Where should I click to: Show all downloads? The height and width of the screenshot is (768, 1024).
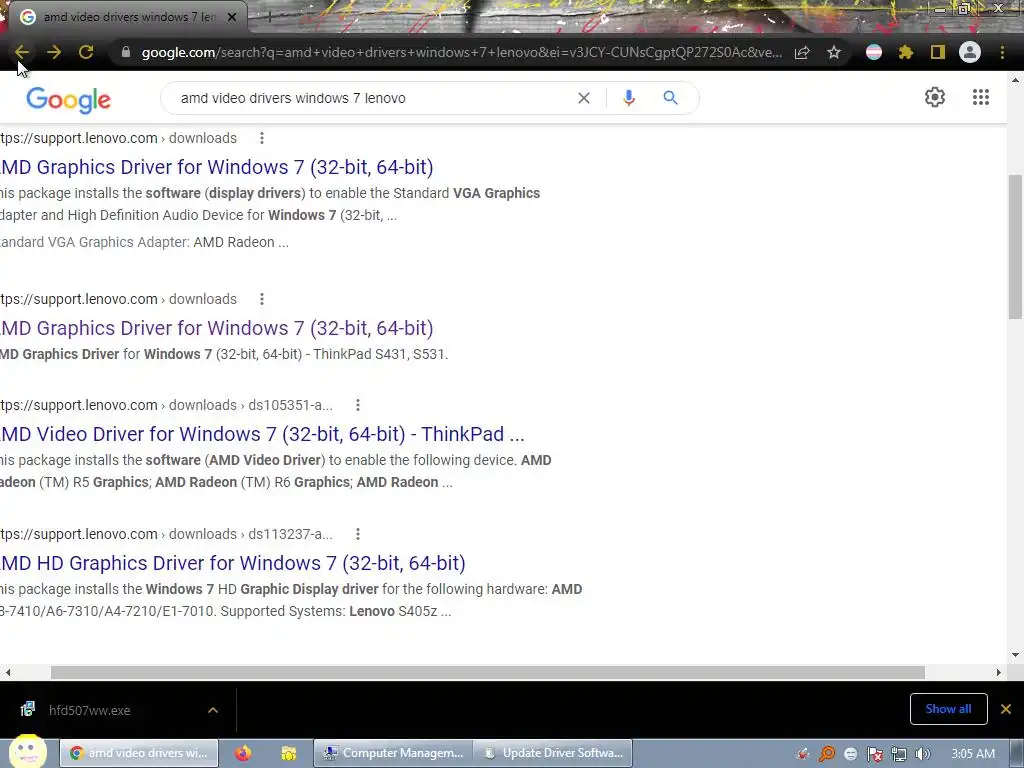click(948, 709)
